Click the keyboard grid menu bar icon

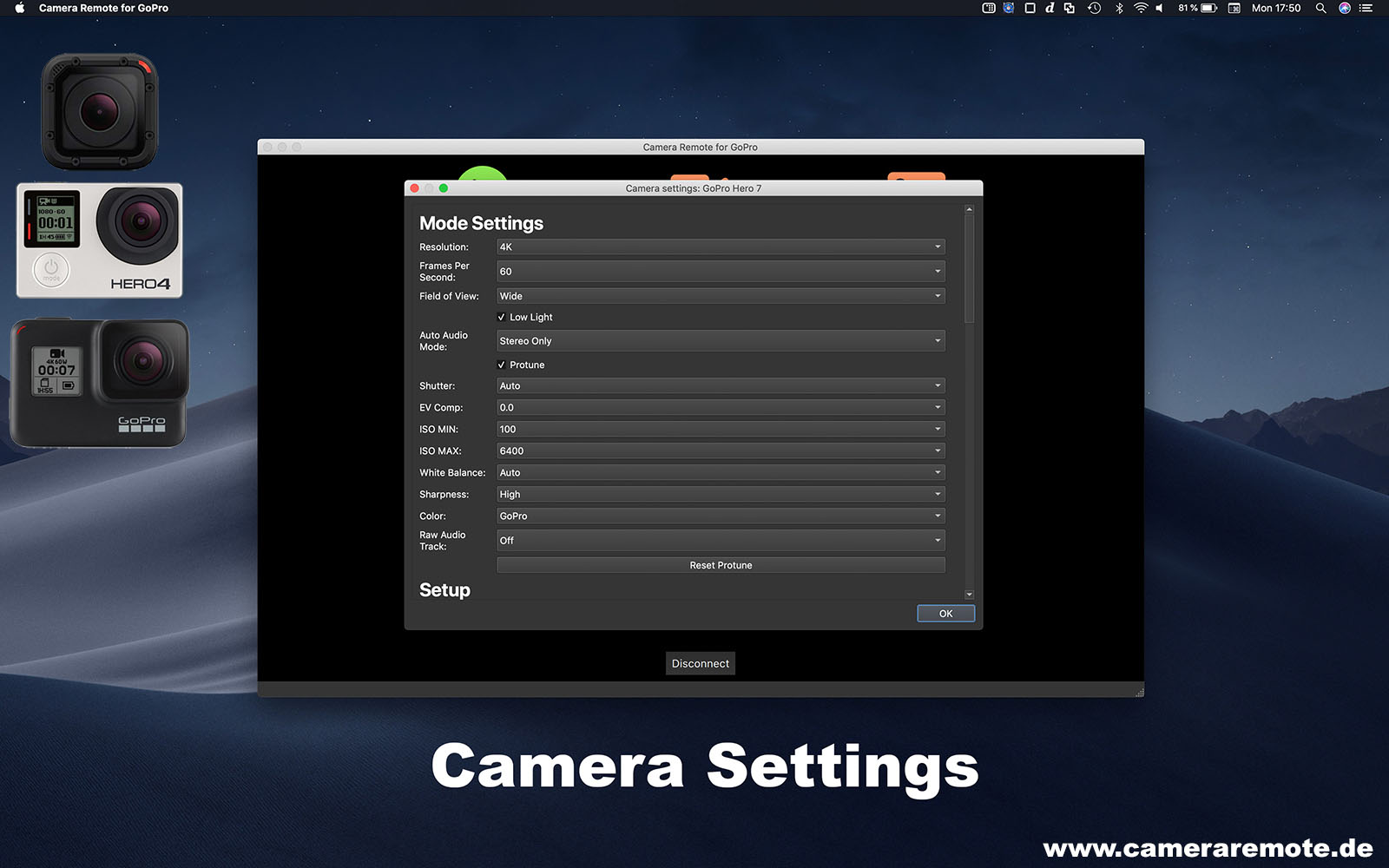coord(989,8)
